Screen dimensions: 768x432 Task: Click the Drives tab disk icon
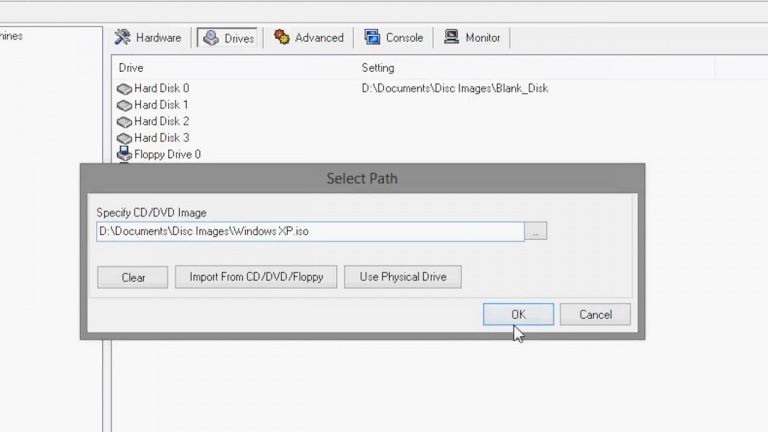point(211,38)
